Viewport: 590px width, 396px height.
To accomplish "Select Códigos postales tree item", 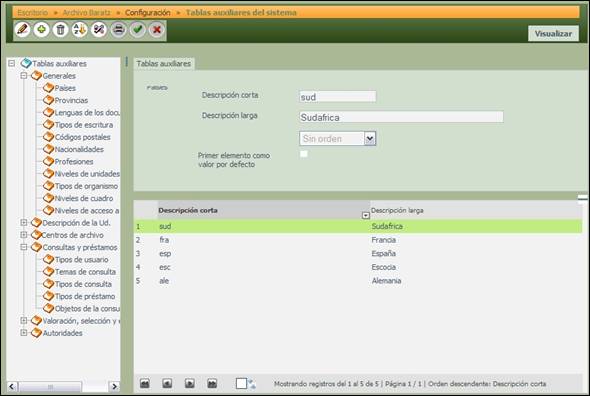I will pos(83,137).
